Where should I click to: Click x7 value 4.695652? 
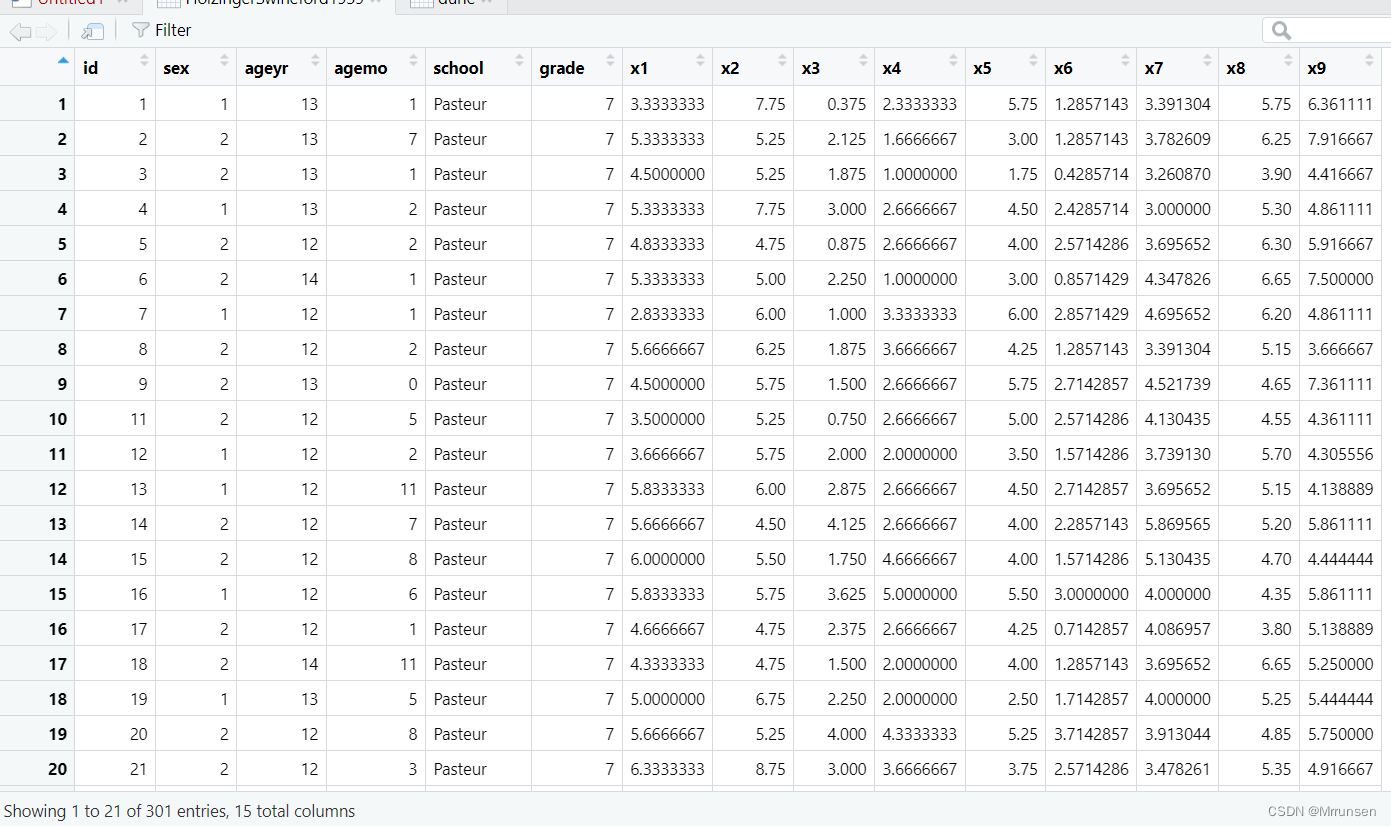click(1178, 314)
